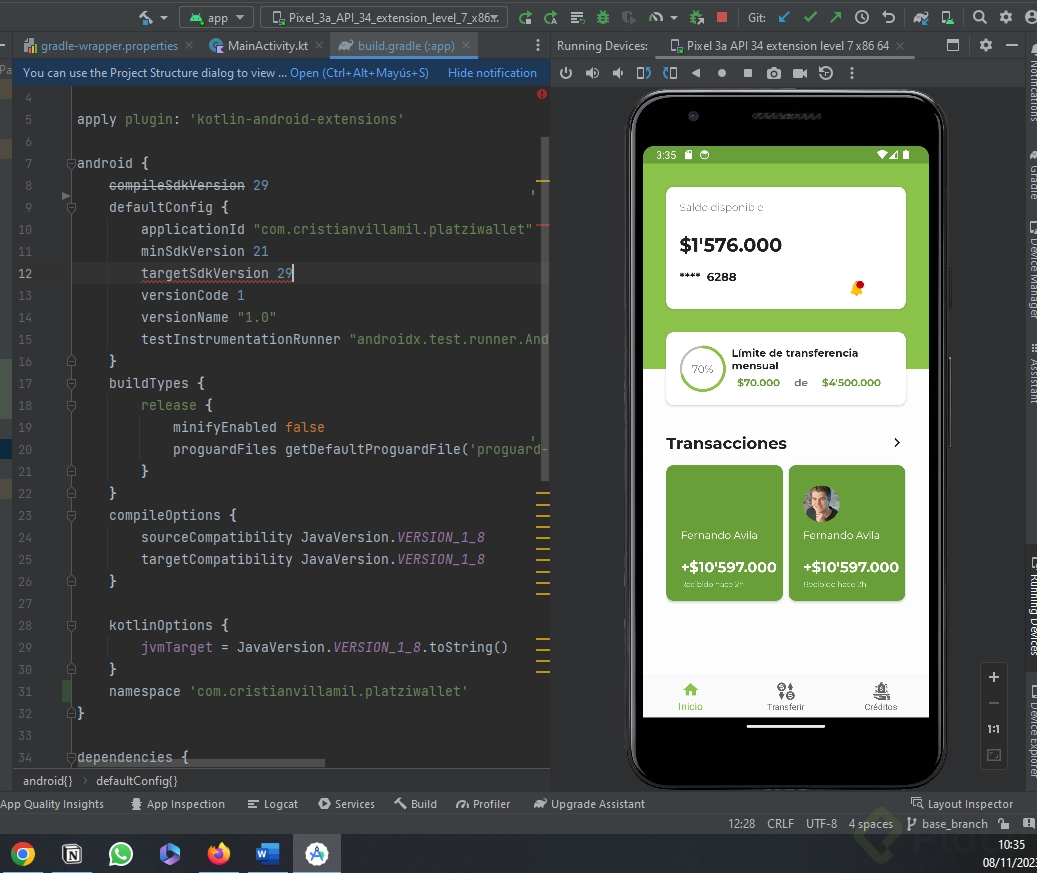Rerun the app with the green run icon
This screenshot has height=873, width=1037.
(525, 18)
